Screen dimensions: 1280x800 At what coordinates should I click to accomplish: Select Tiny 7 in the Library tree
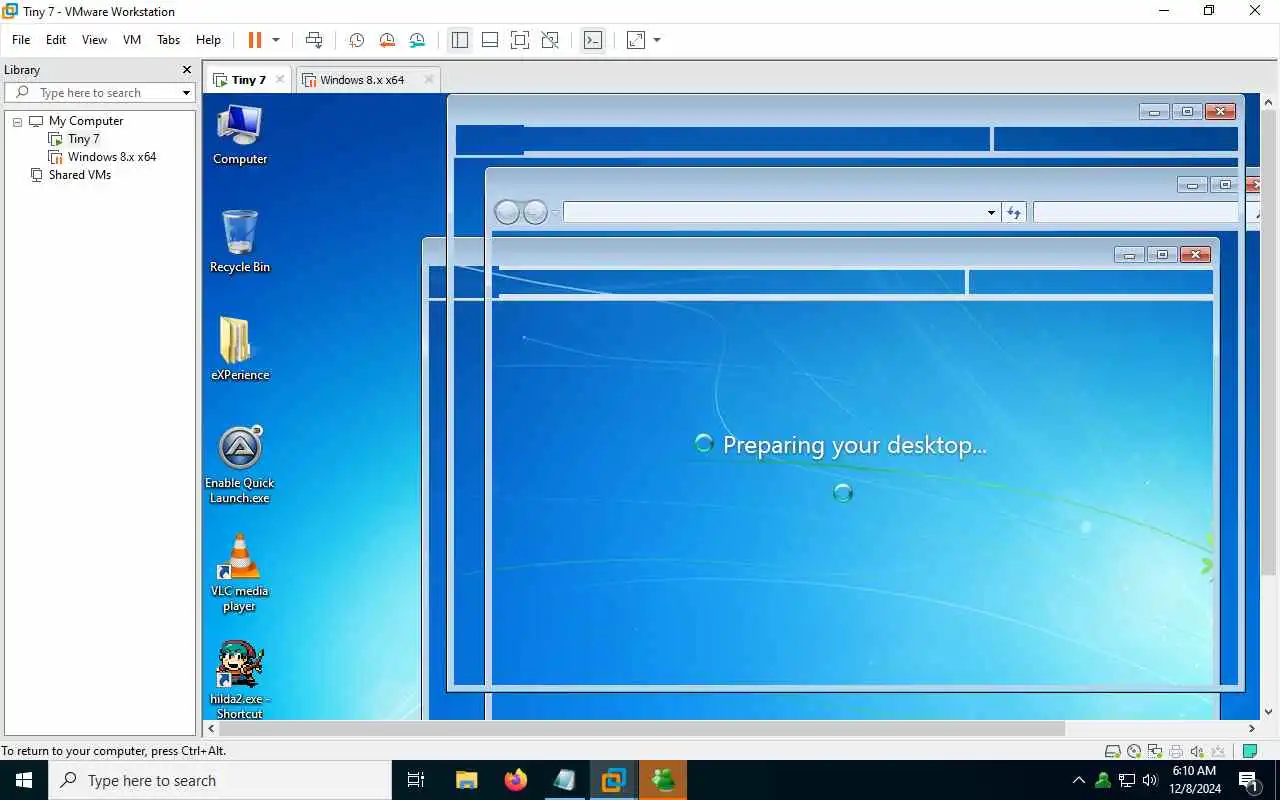tap(83, 139)
